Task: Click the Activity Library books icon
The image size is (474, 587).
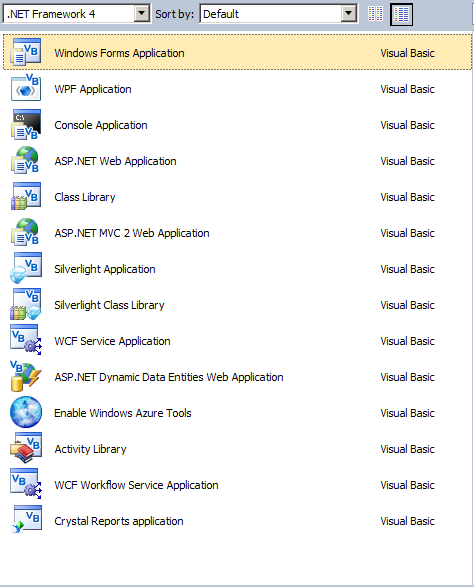Action: point(25,448)
